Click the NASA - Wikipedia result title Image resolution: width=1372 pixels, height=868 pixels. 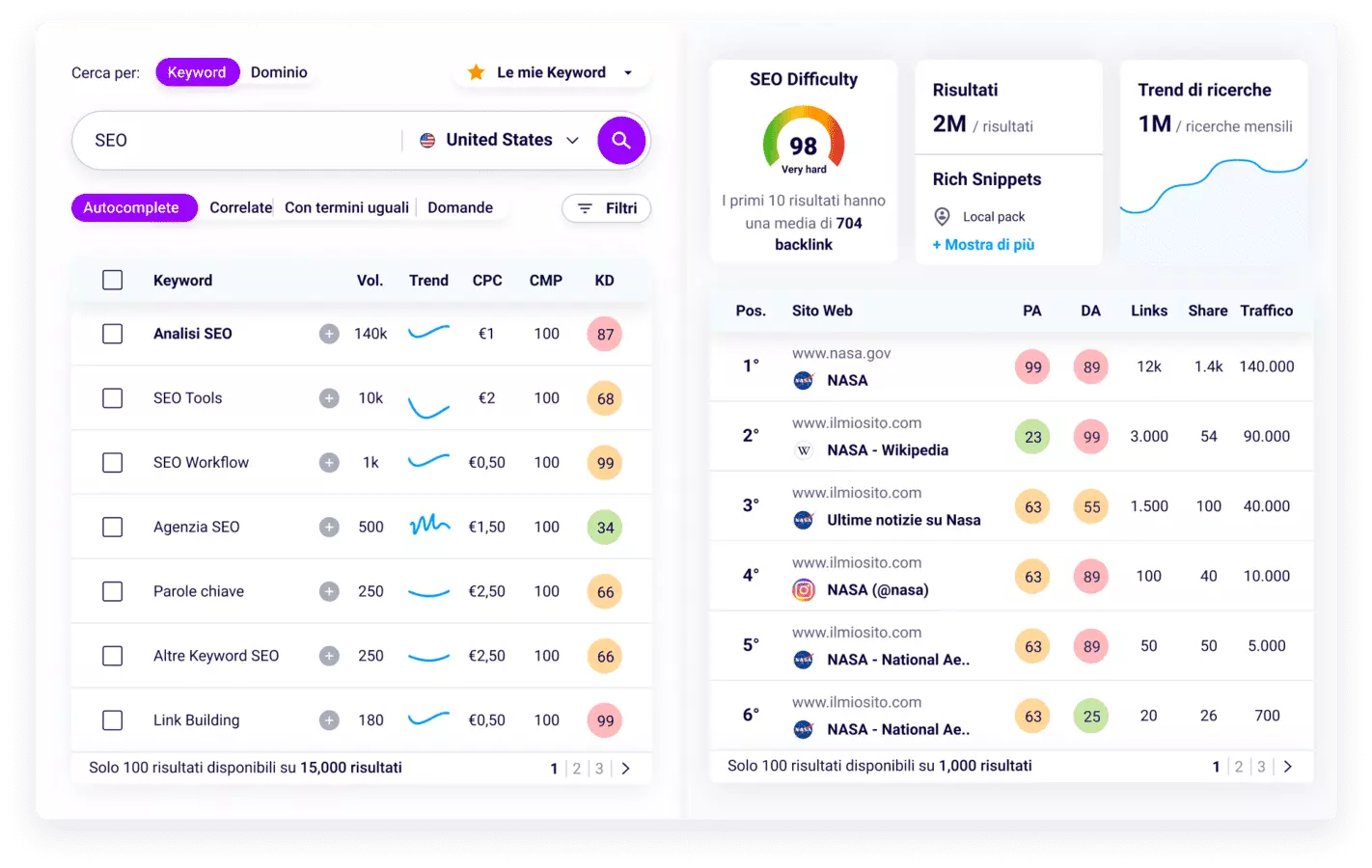(x=888, y=450)
